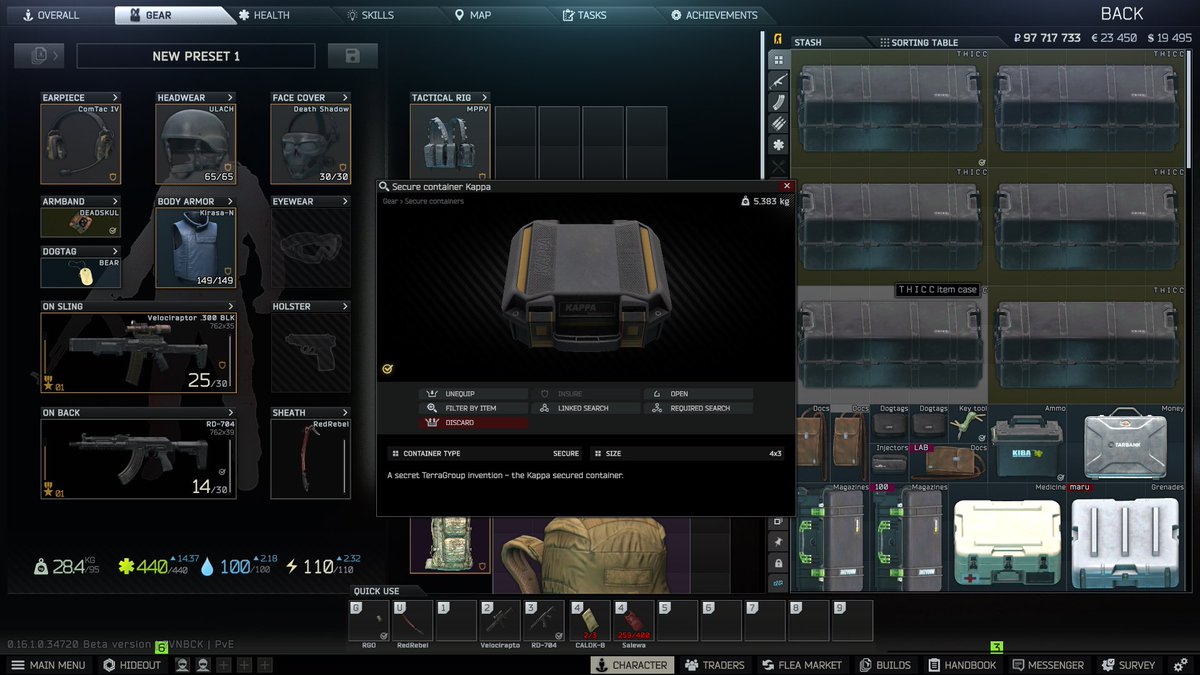The image size is (1200, 675).
Task: Filter stash by ammo rounds icon
Action: point(779,124)
